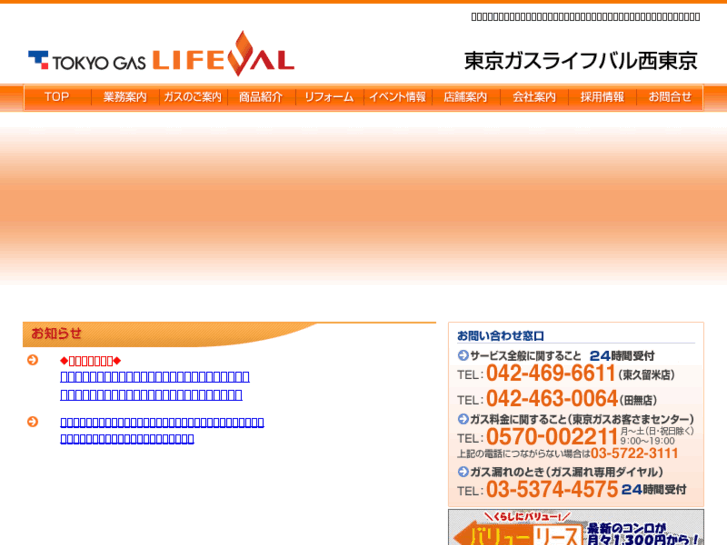
Task: Click the red diamond-marked news heading
Action: (x=90, y=360)
